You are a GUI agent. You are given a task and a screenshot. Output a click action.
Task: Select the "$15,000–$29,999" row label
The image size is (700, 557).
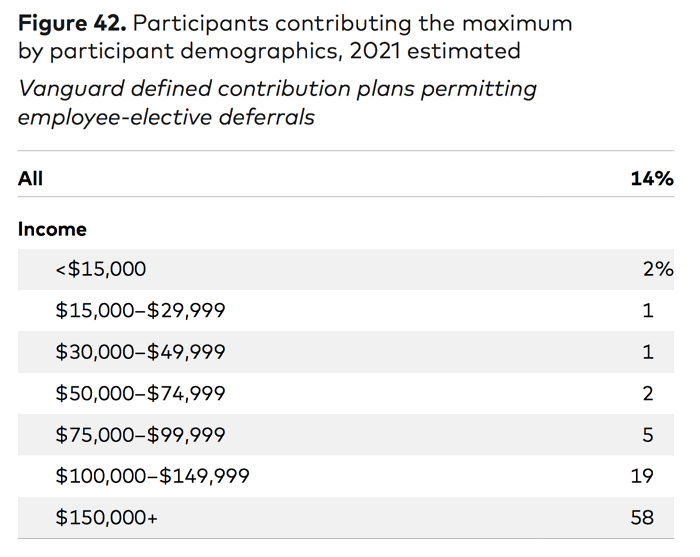pos(141,311)
